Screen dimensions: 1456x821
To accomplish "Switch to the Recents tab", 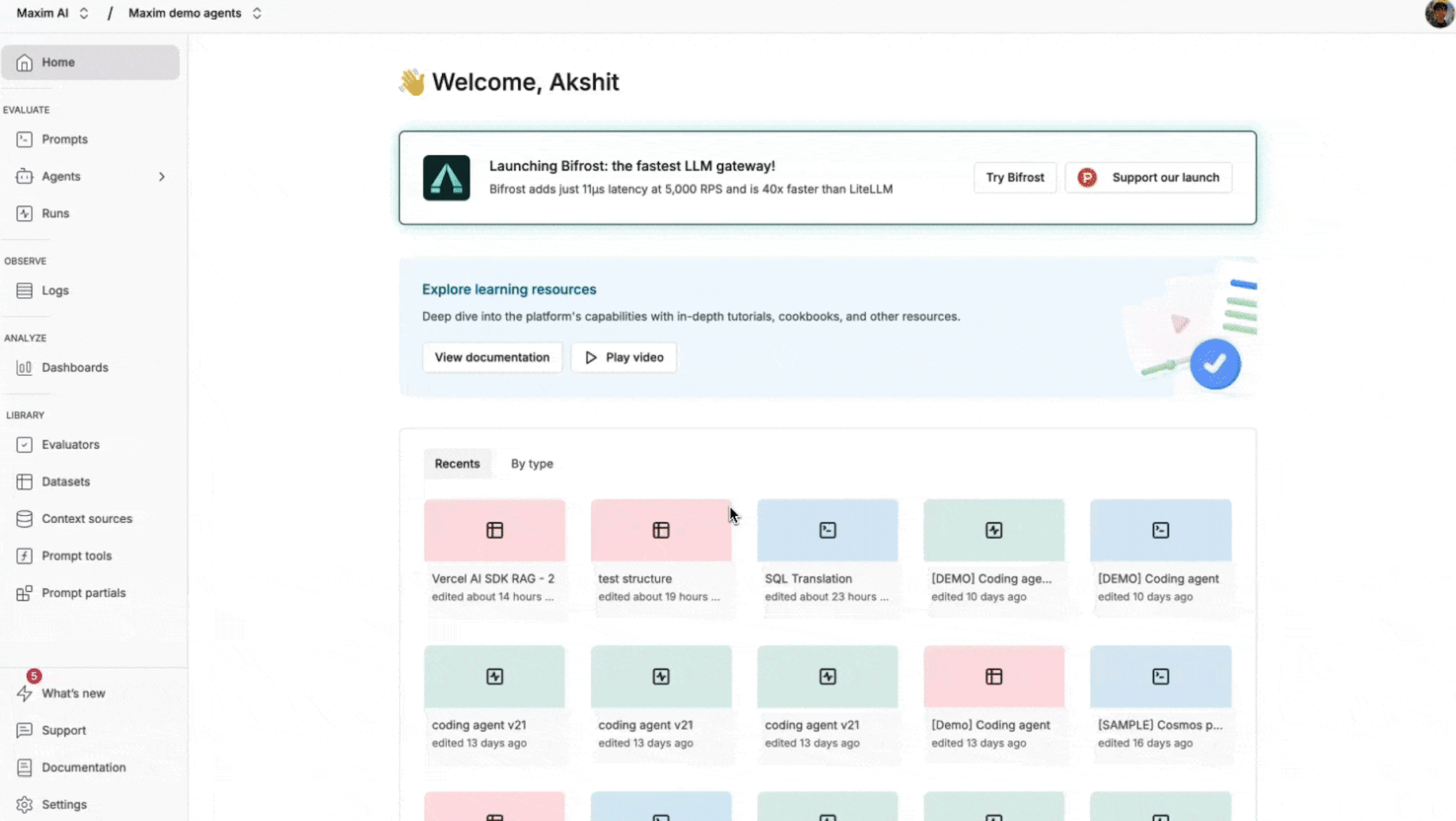I will pos(457,464).
